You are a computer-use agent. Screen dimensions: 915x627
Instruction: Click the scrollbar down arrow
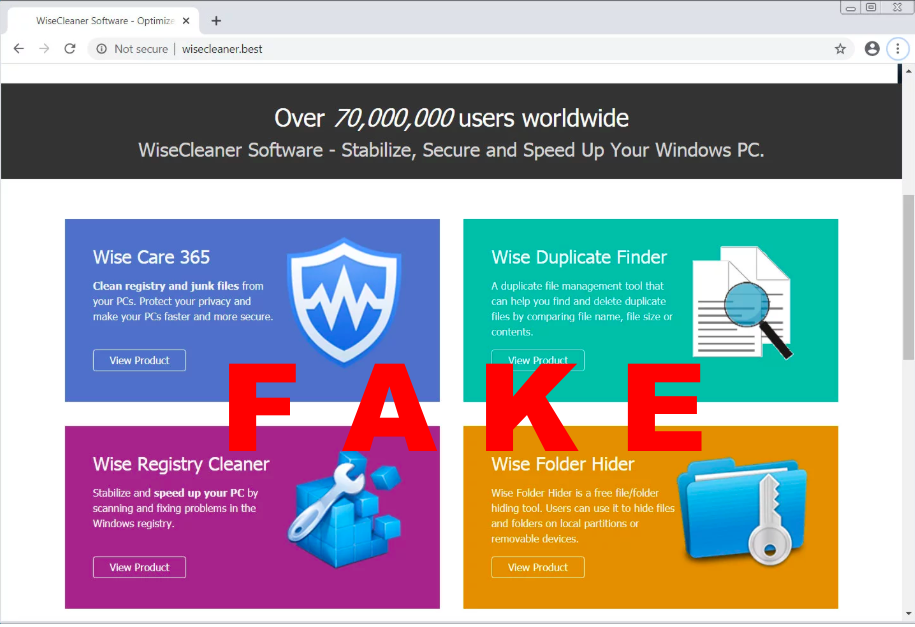(909, 614)
